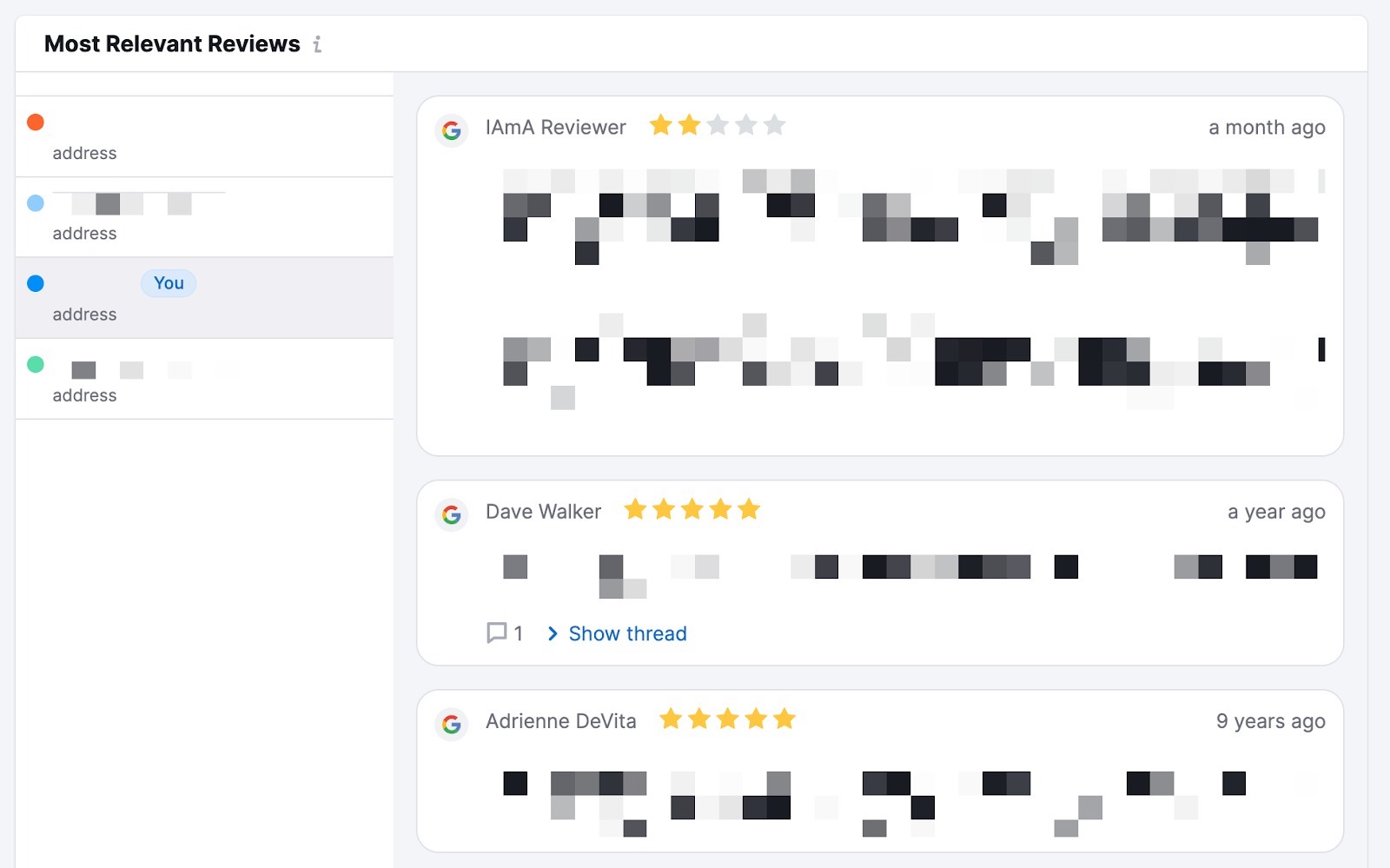Click the info icon beside Most Relevant Reviews

pos(318,44)
